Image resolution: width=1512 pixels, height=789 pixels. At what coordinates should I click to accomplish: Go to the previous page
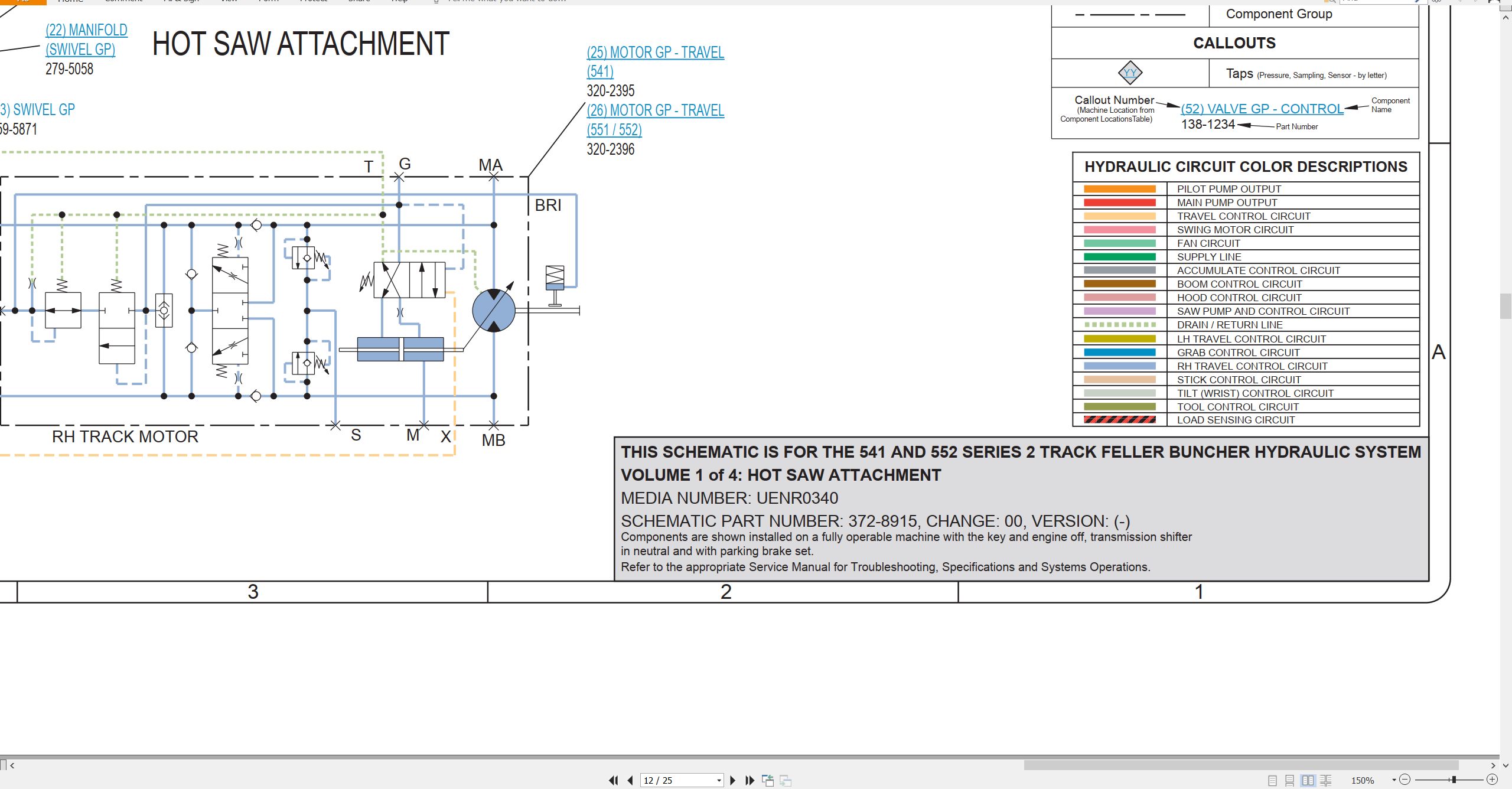pos(630,781)
